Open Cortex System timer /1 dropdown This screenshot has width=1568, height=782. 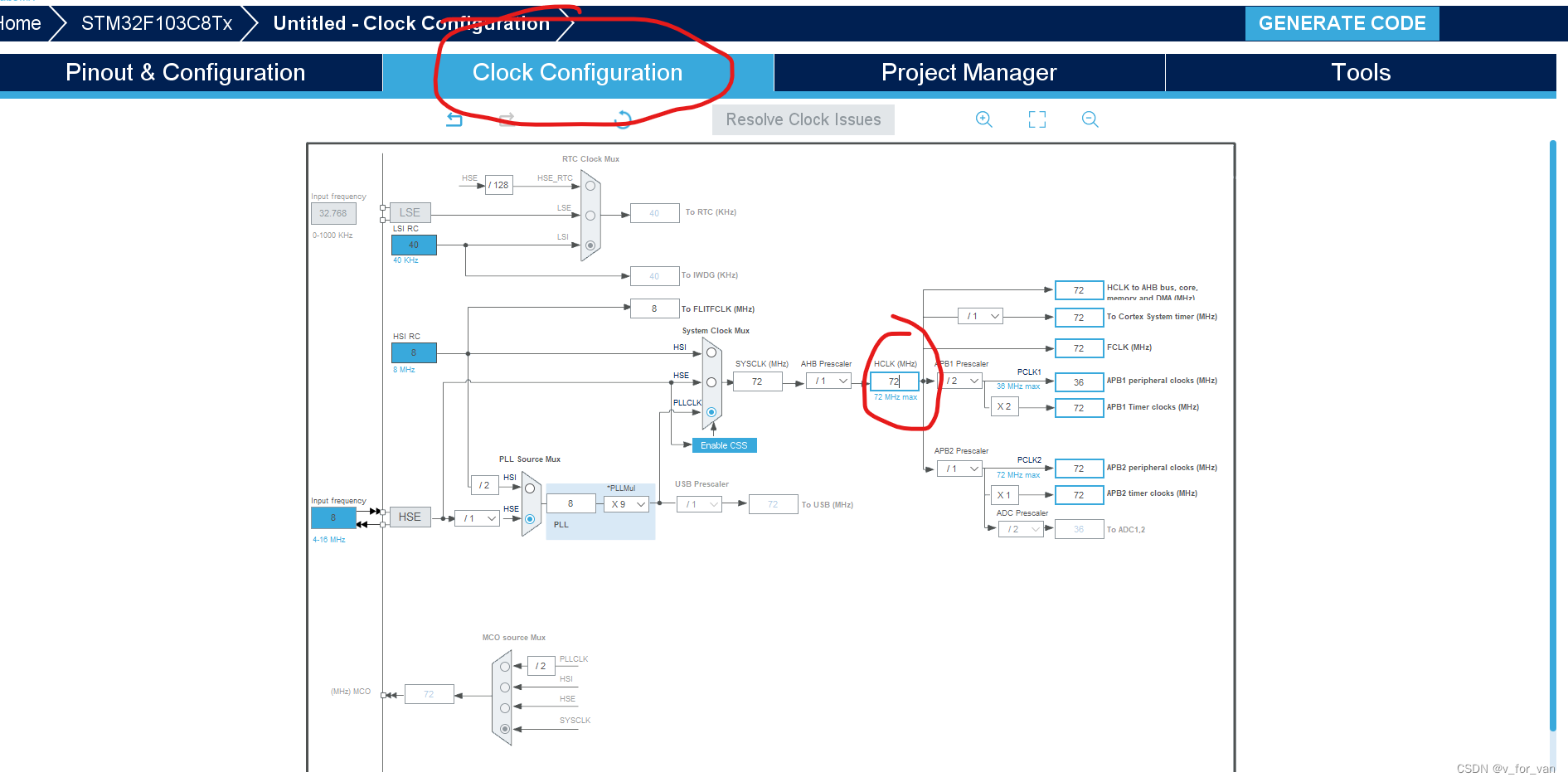coord(981,317)
